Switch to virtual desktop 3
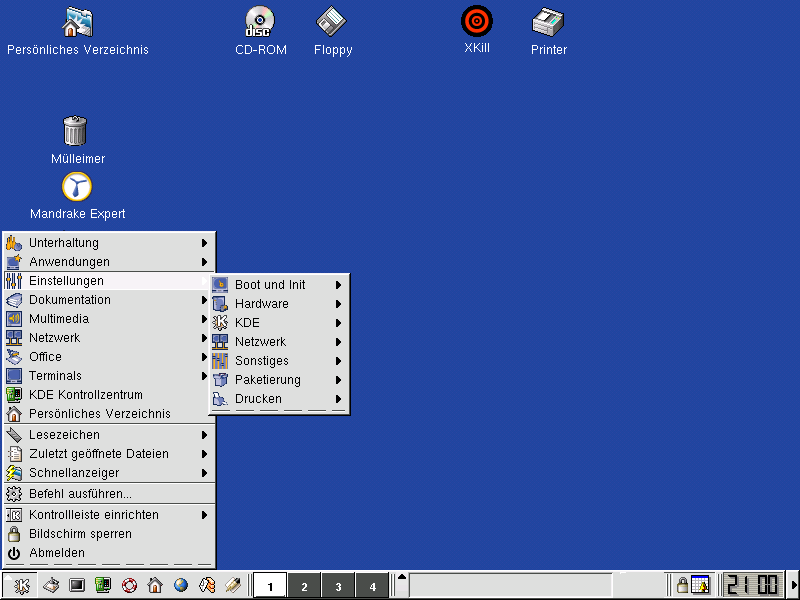The height and width of the screenshot is (600, 800). click(x=338, y=585)
